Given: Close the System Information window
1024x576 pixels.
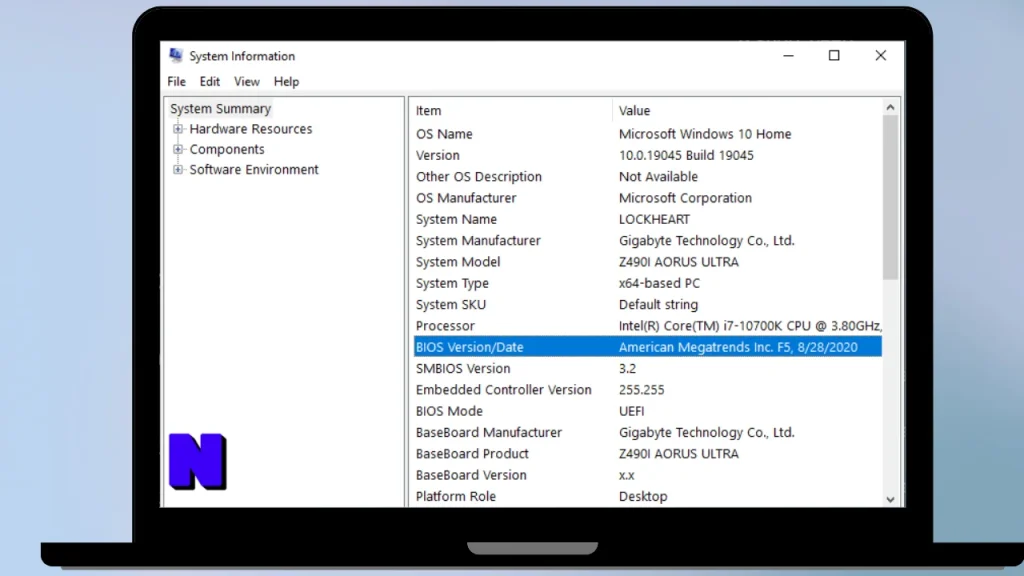Looking at the screenshot, I should click(880, 56).
